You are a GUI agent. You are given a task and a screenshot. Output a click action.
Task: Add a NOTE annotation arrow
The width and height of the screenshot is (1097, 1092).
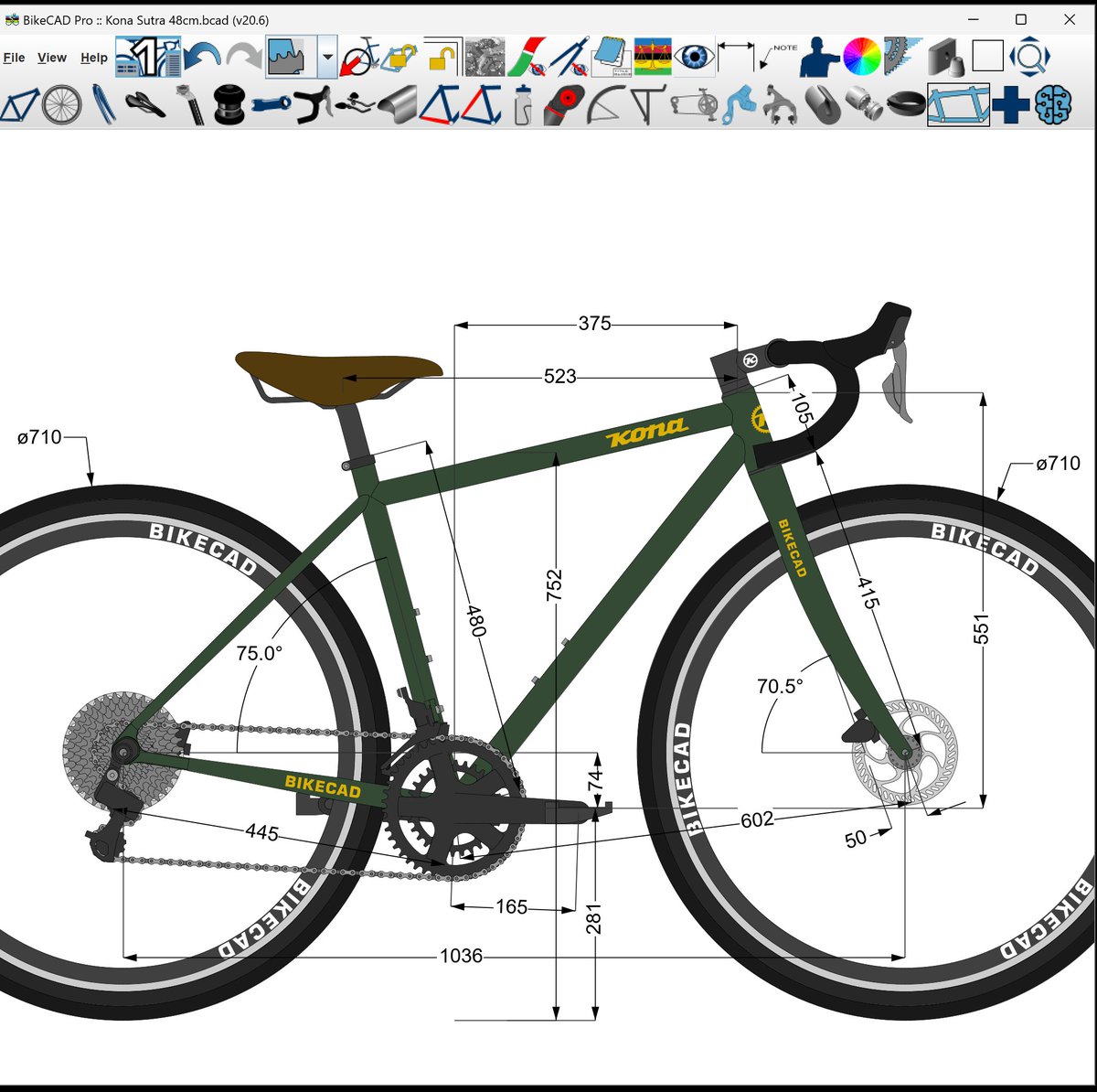[779, 57]
